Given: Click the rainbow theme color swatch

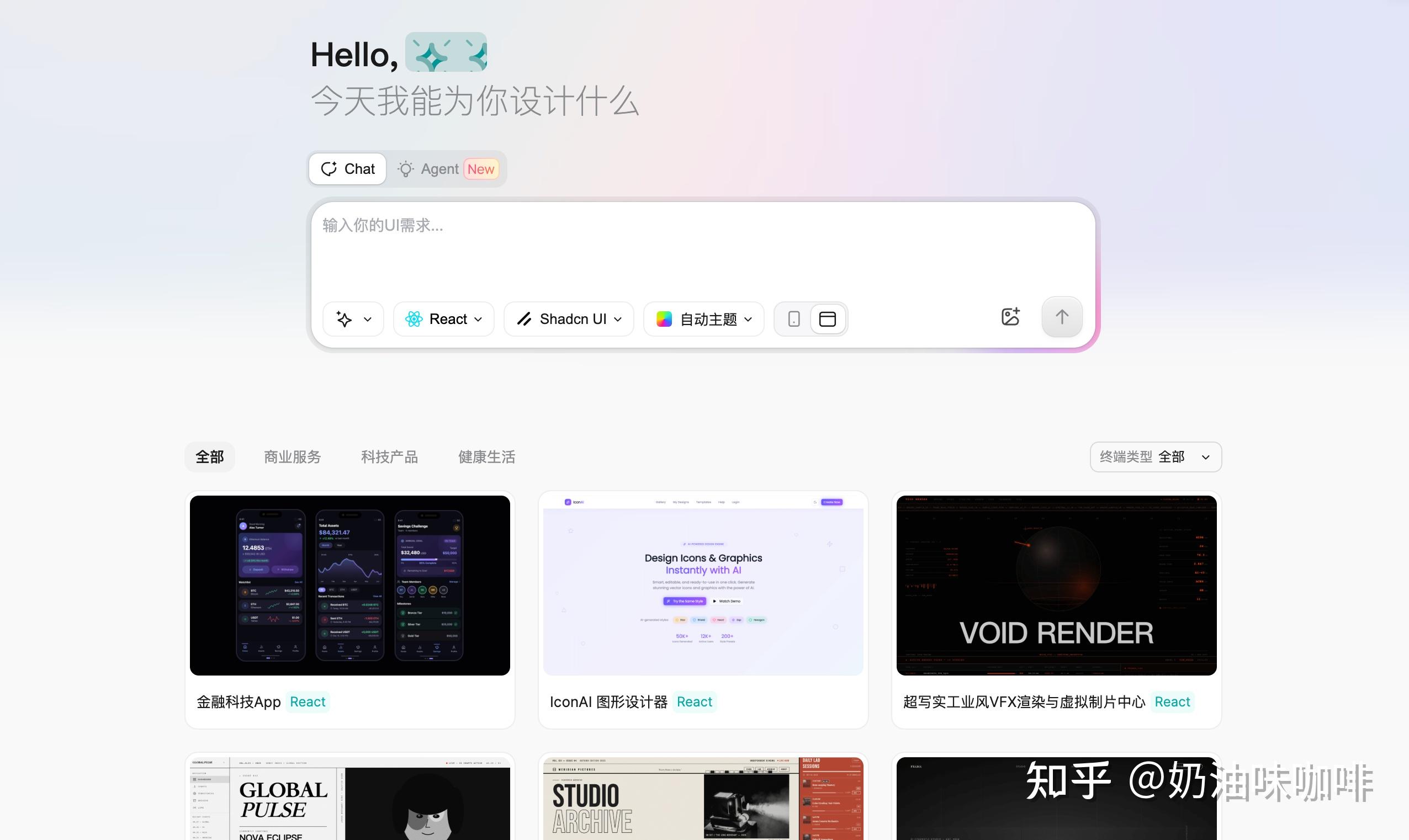Looking at the screenshot, I should tap(664, 318).
